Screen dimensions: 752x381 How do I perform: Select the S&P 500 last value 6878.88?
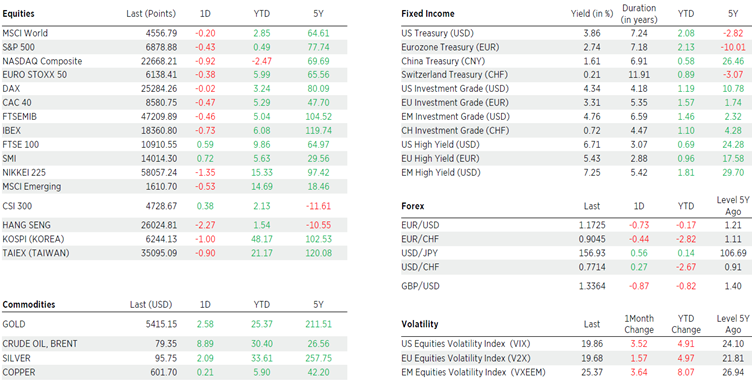click(x=162, y=48)
